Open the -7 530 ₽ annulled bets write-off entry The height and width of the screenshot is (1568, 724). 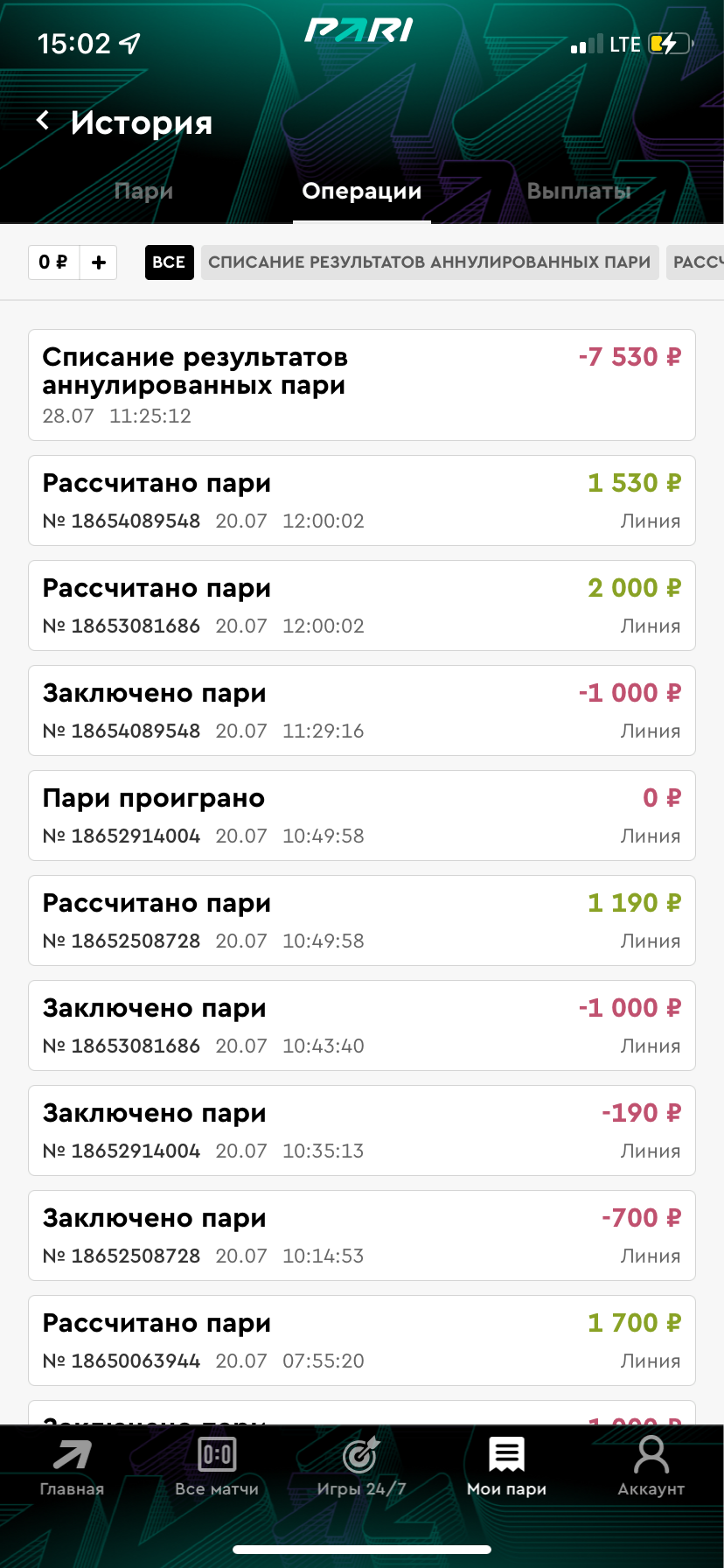click(x=362, y=385)
